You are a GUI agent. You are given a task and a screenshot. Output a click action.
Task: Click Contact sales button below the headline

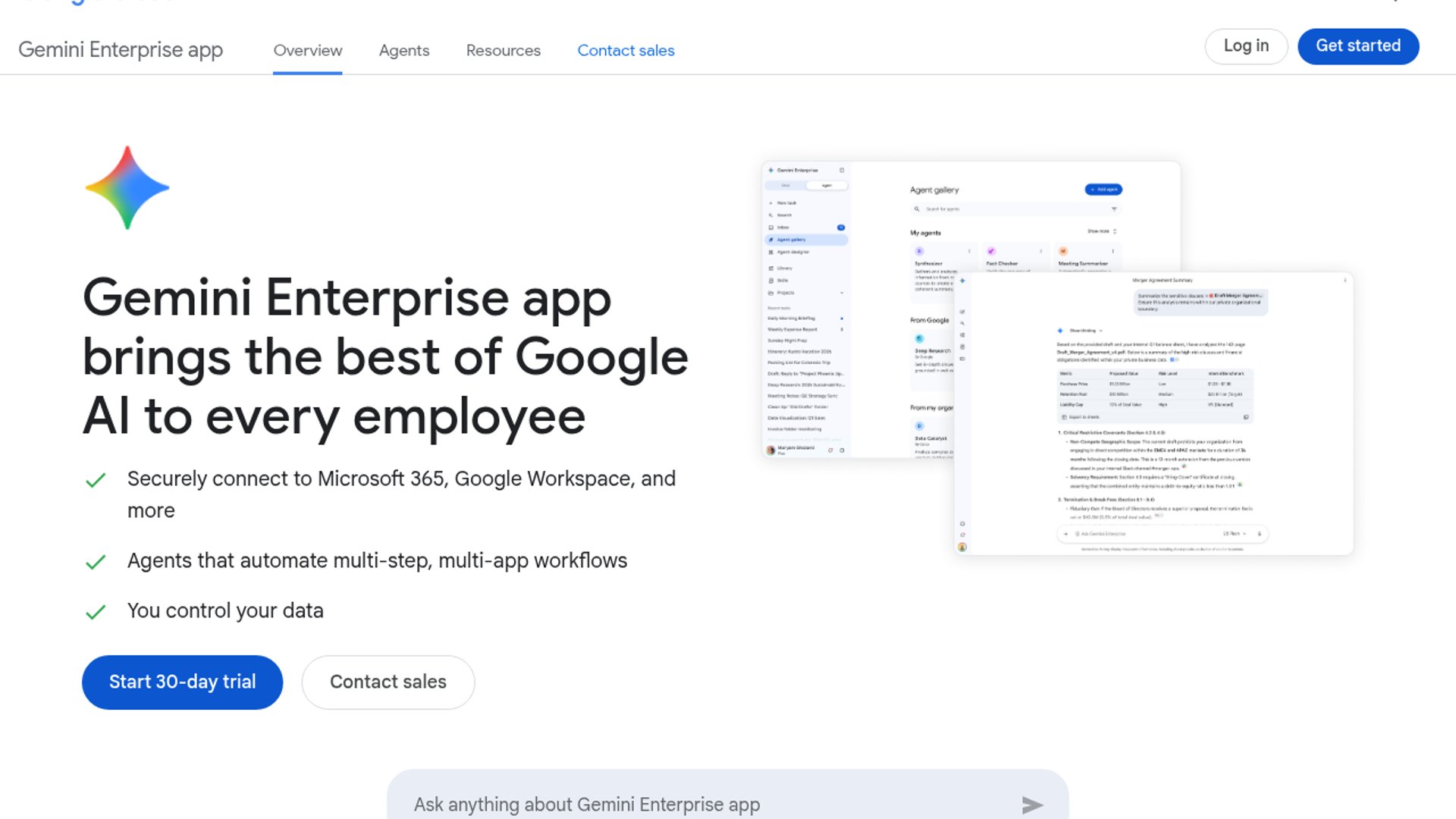click(x=388, y=682)
